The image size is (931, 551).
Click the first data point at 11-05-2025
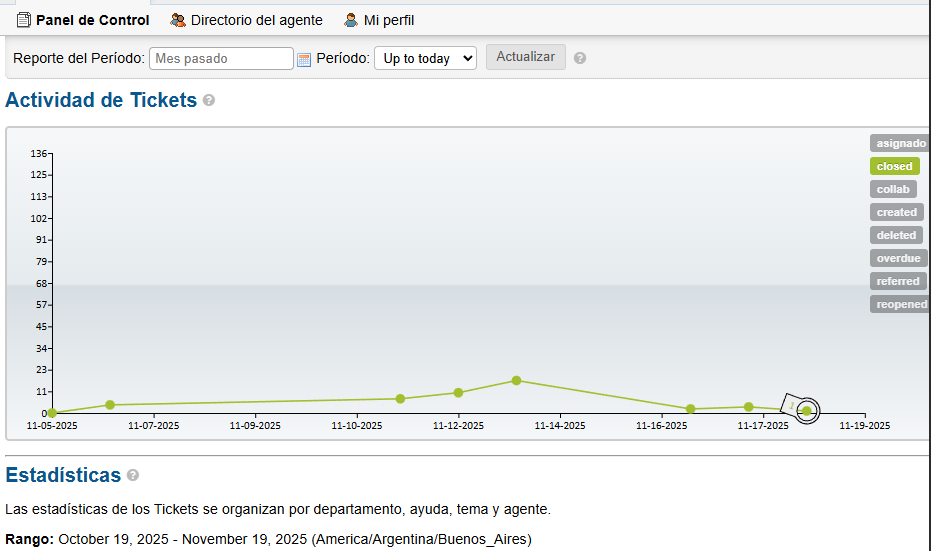(52, 413)
